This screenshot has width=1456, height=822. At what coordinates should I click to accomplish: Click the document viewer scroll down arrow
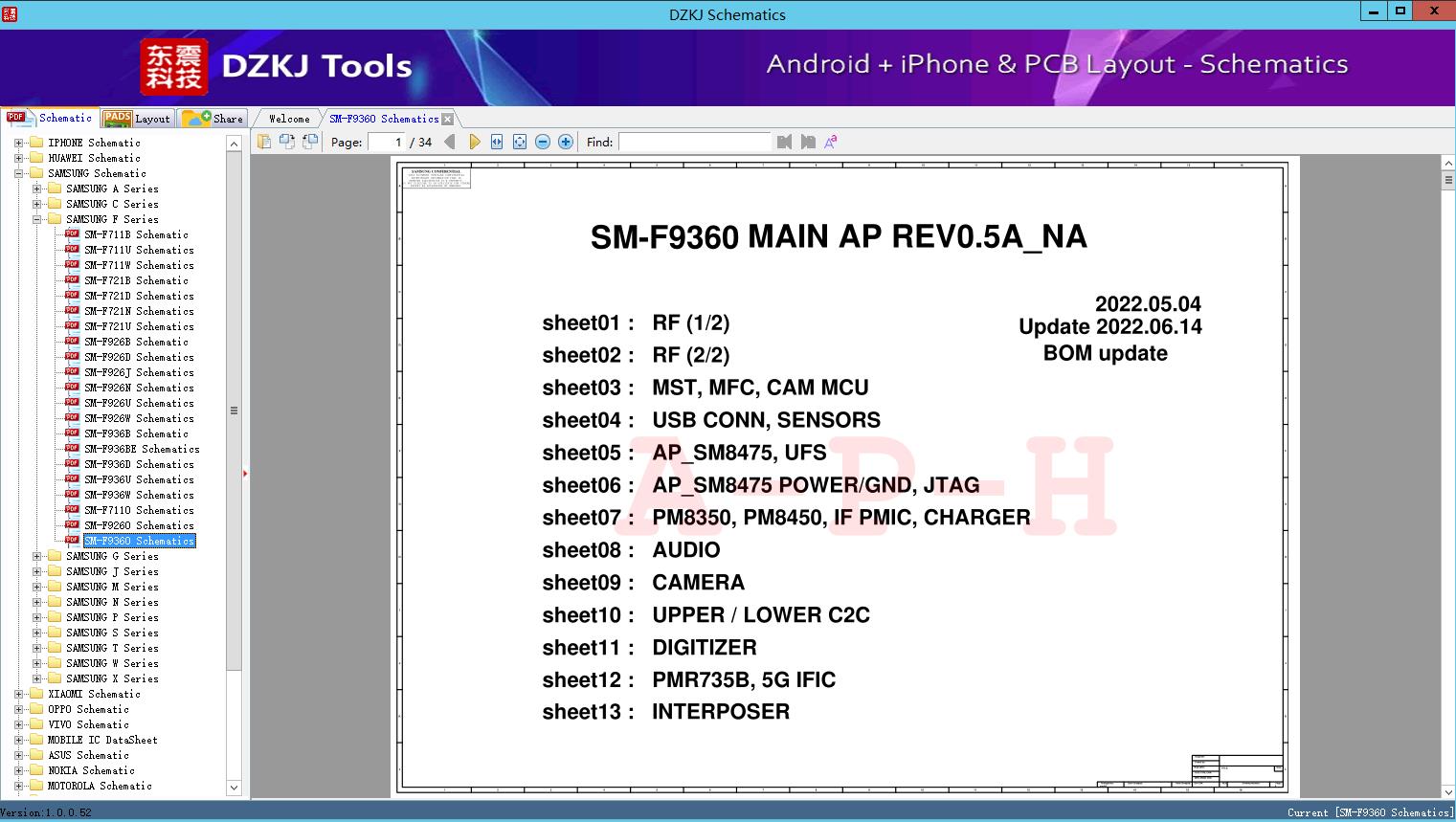coord(1448,792)
